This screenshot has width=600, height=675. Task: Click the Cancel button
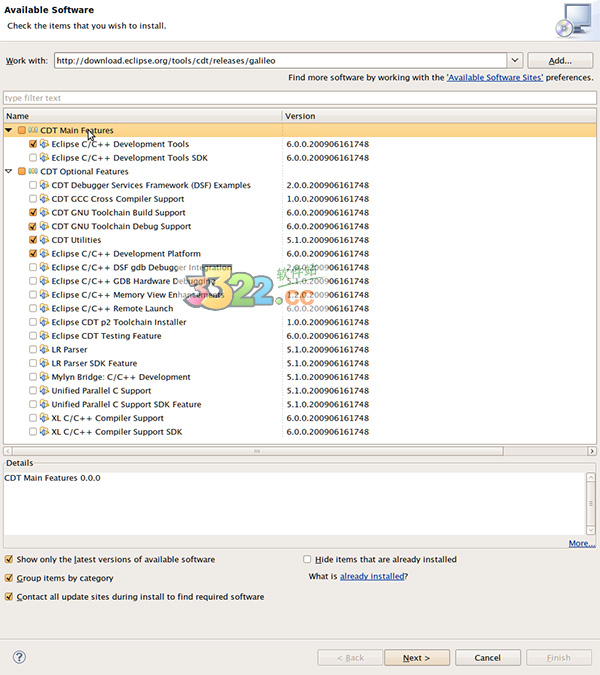point(488,658)
